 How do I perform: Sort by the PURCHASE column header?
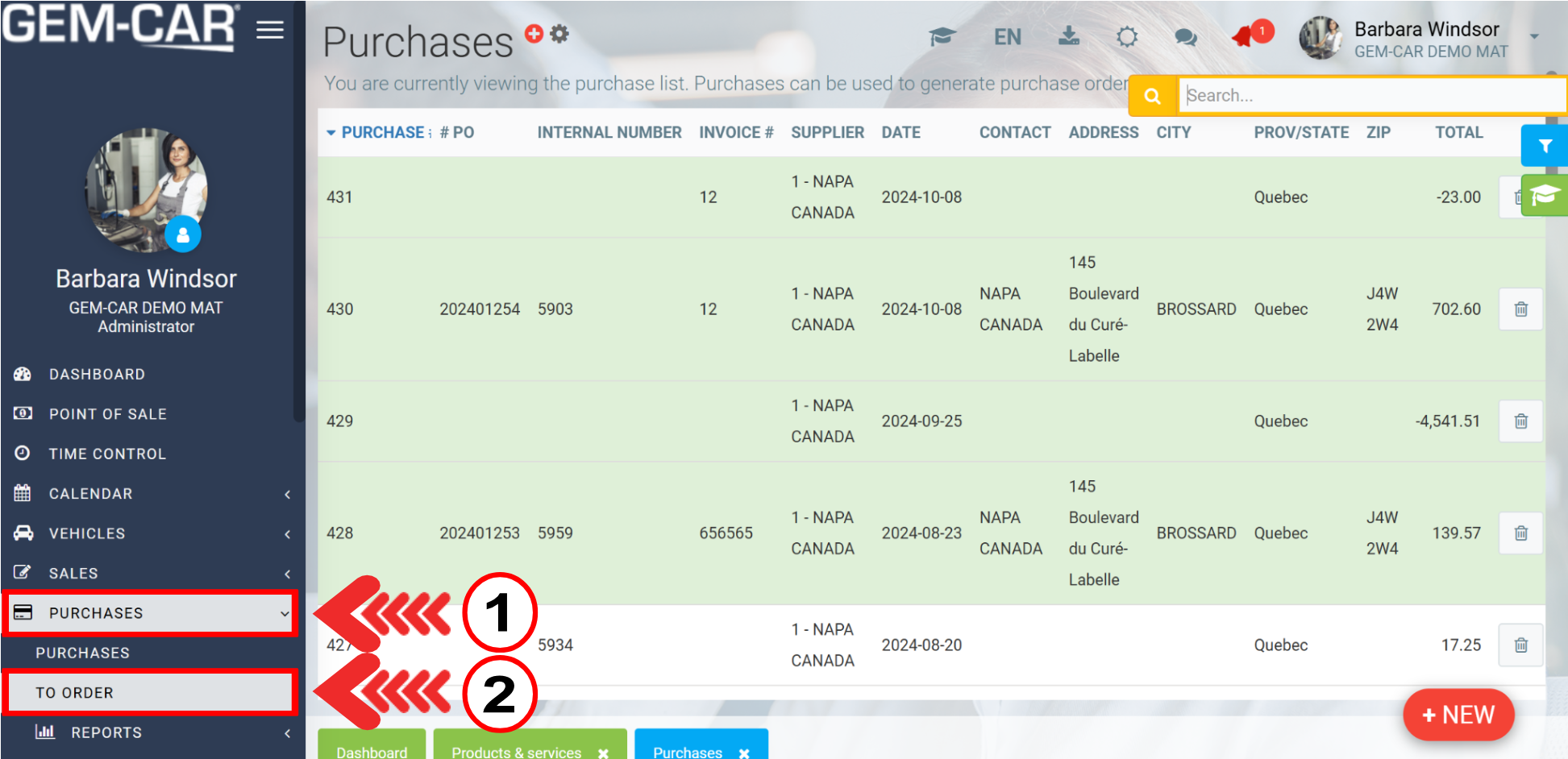pos(382,132)
